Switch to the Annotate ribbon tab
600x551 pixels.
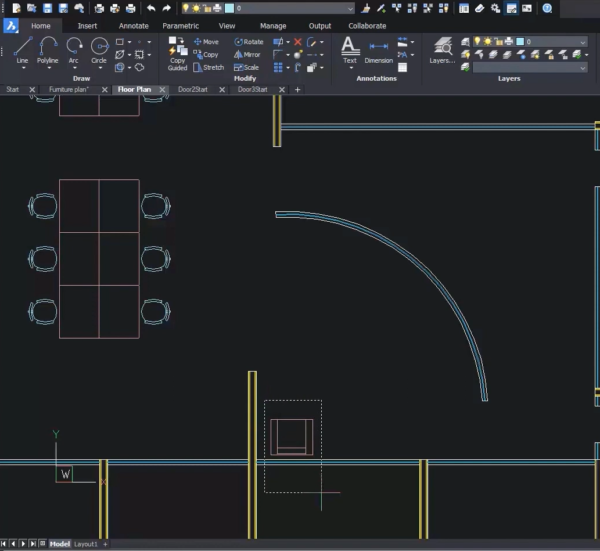pos(133,26)
